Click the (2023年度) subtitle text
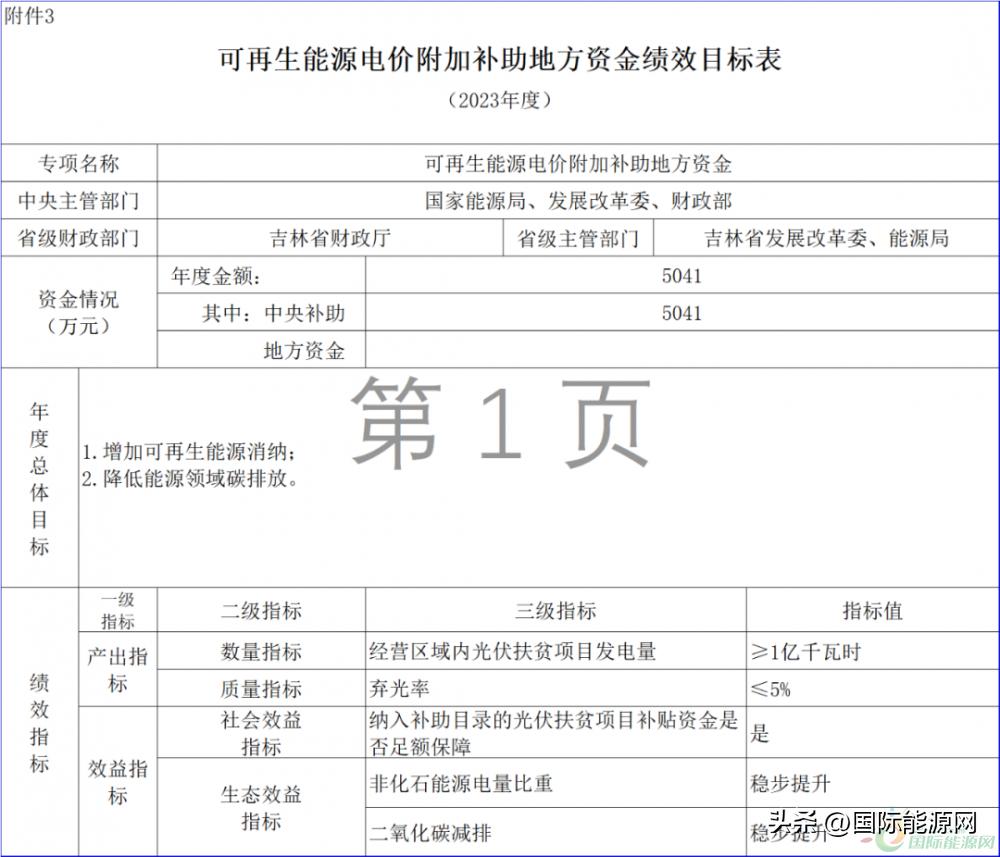Image resolution: width=1000 pixels, height=857 pixels. pyautogui.click(x=498, y=97)
